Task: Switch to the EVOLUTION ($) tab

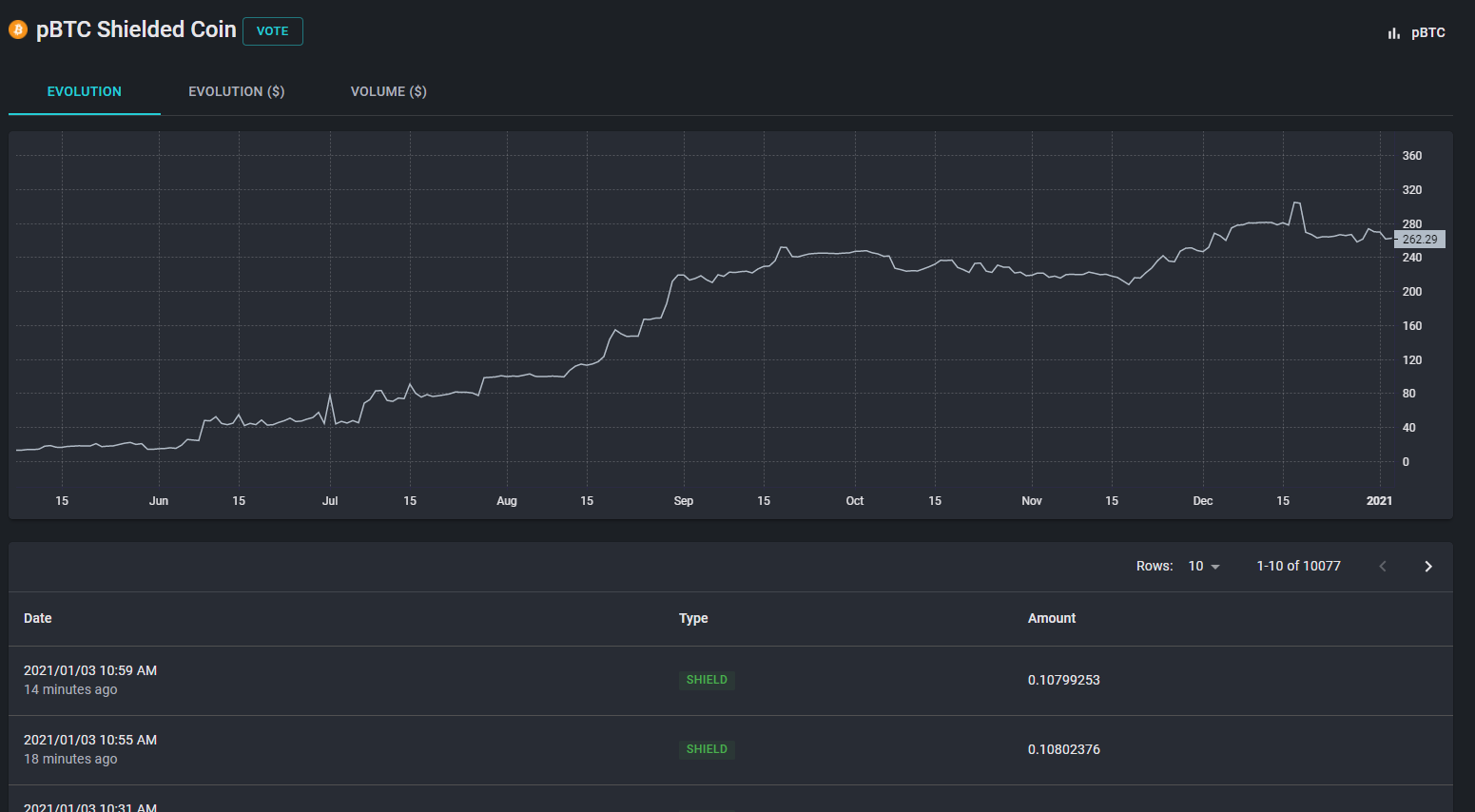Action: [237, 92]
